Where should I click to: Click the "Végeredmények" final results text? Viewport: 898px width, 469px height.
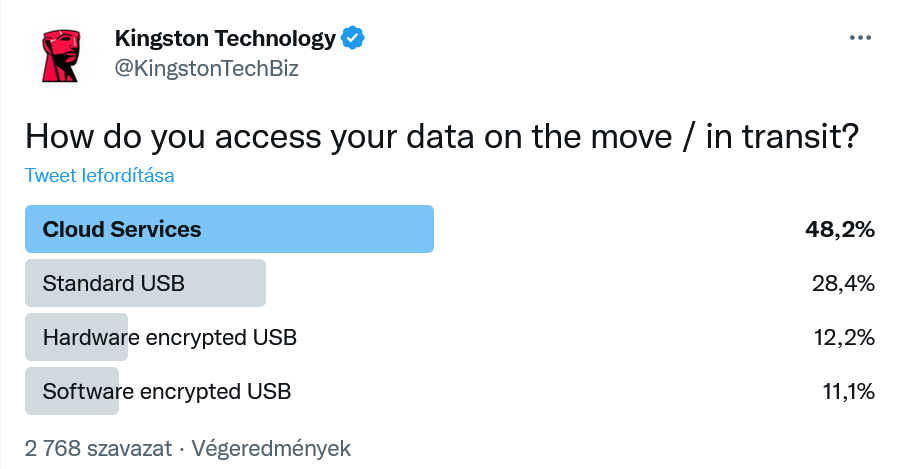point(271,447)
